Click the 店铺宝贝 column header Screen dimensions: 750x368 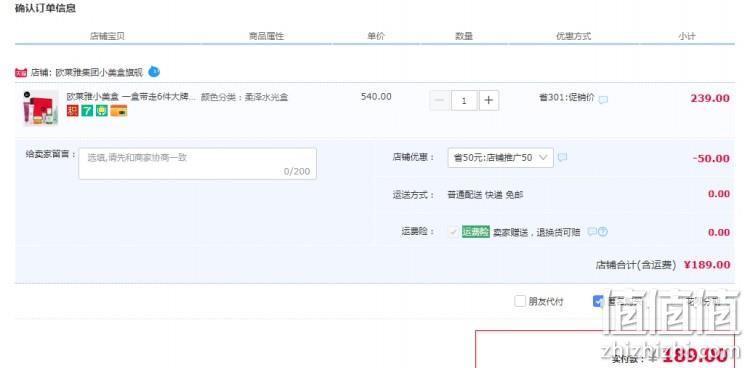[x=107, y=36]
